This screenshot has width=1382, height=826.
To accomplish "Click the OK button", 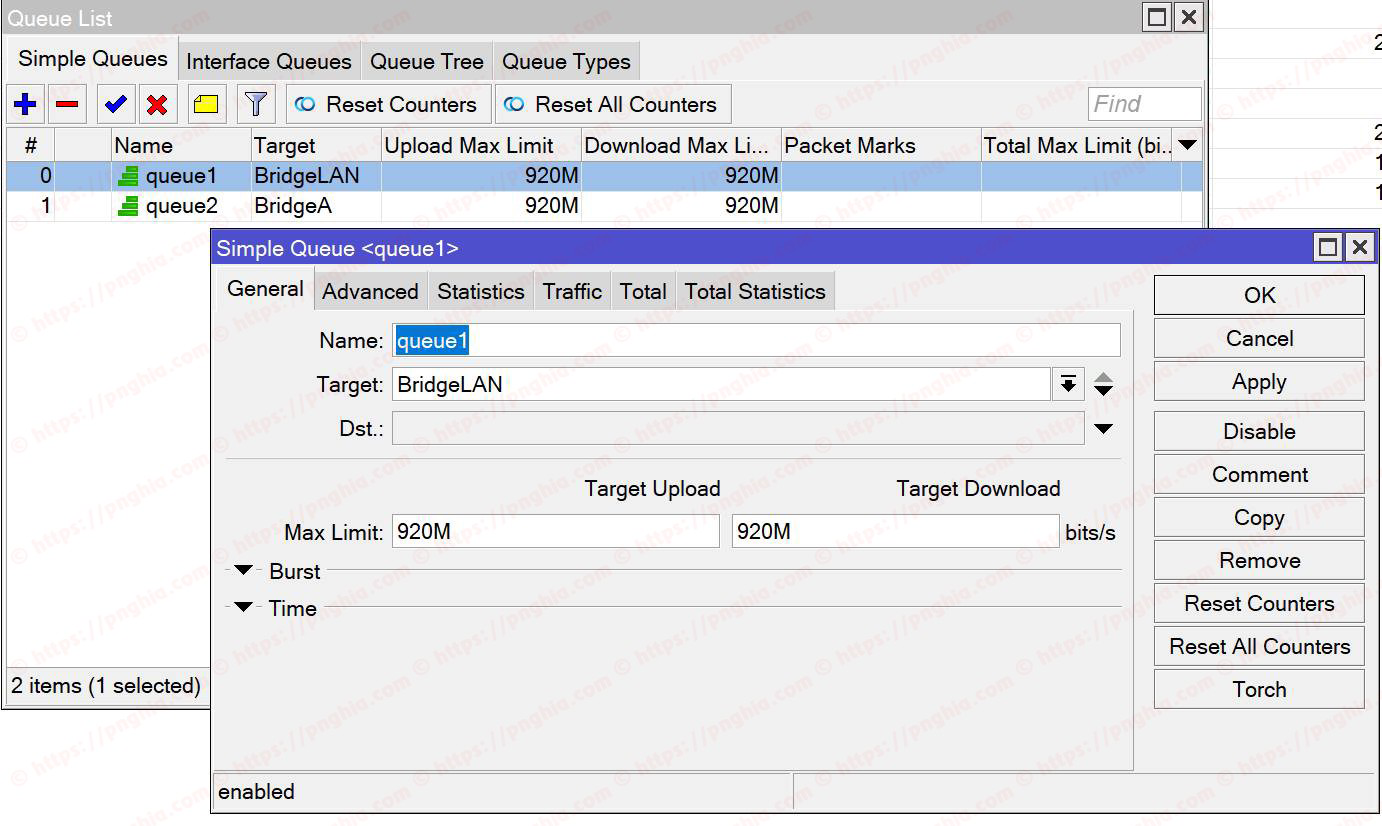I will point(1259,295).
